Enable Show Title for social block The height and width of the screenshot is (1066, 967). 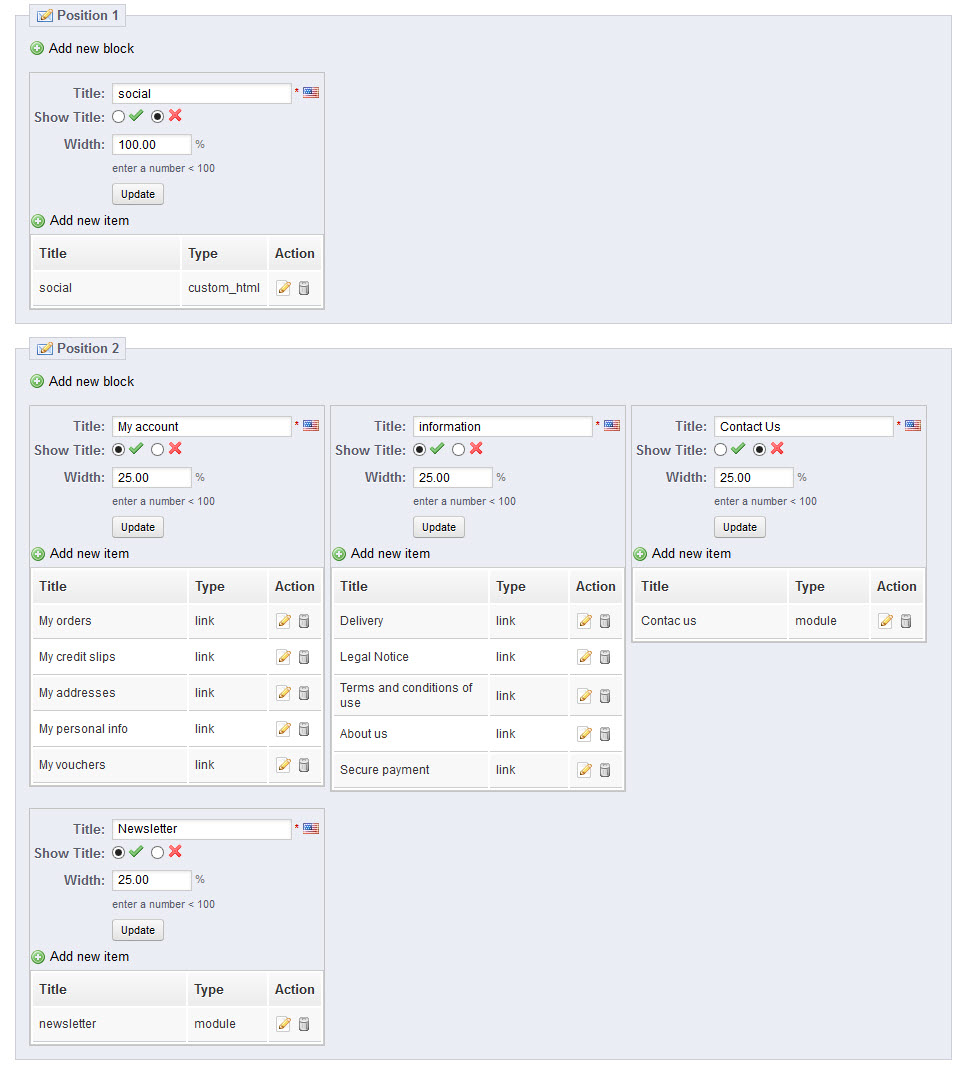(119, 117)
